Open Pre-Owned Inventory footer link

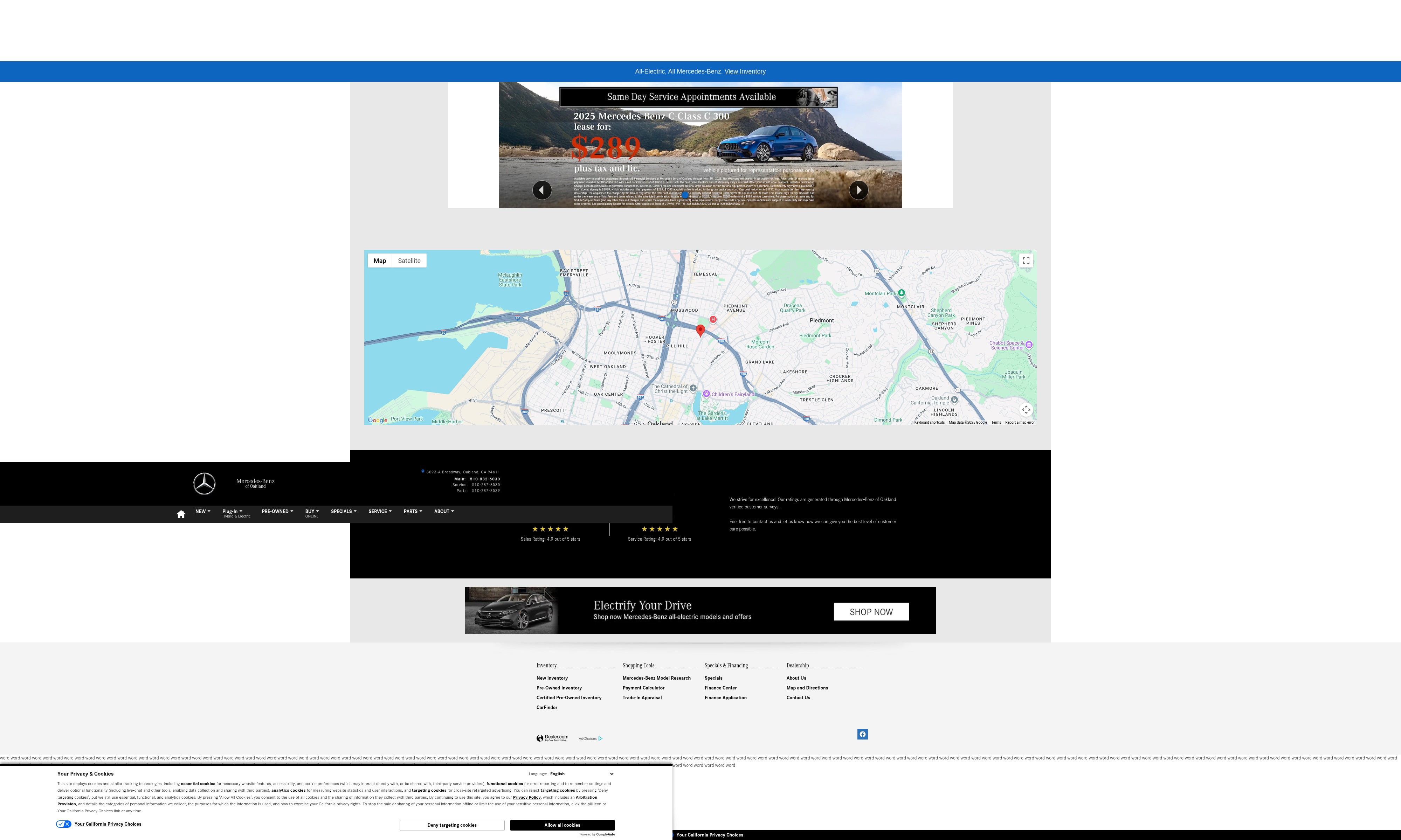coord(559,688)
